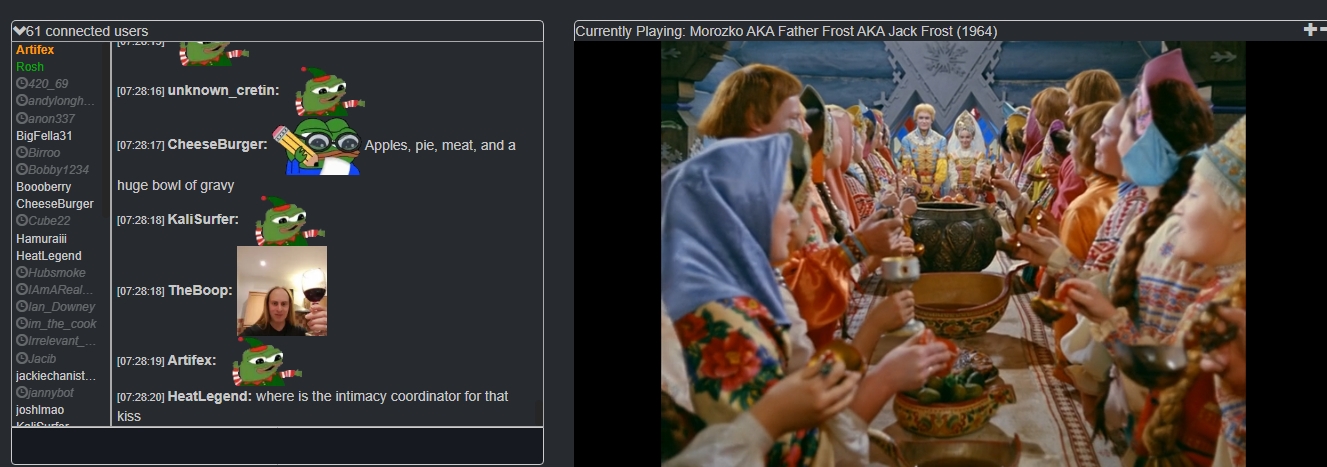Collapse the 61 connected users list
The height and width of the screenshot is (467, 1327).
[20, 31]
